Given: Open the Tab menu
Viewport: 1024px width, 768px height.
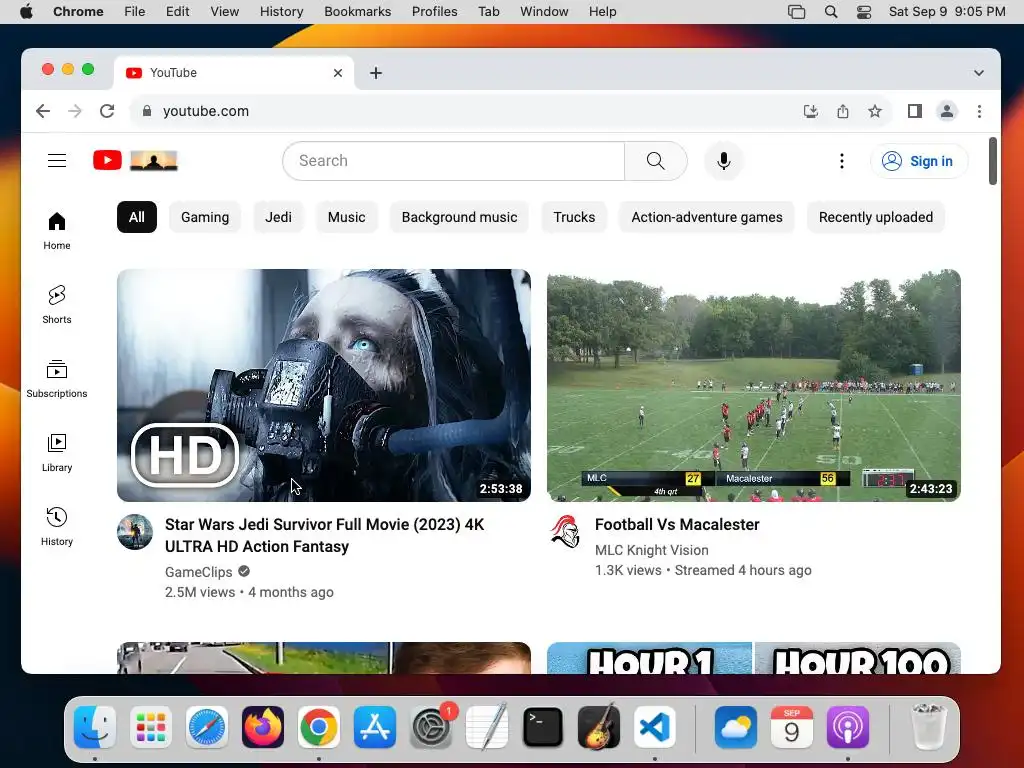Looking at the screenshot, I should point(488,12).
